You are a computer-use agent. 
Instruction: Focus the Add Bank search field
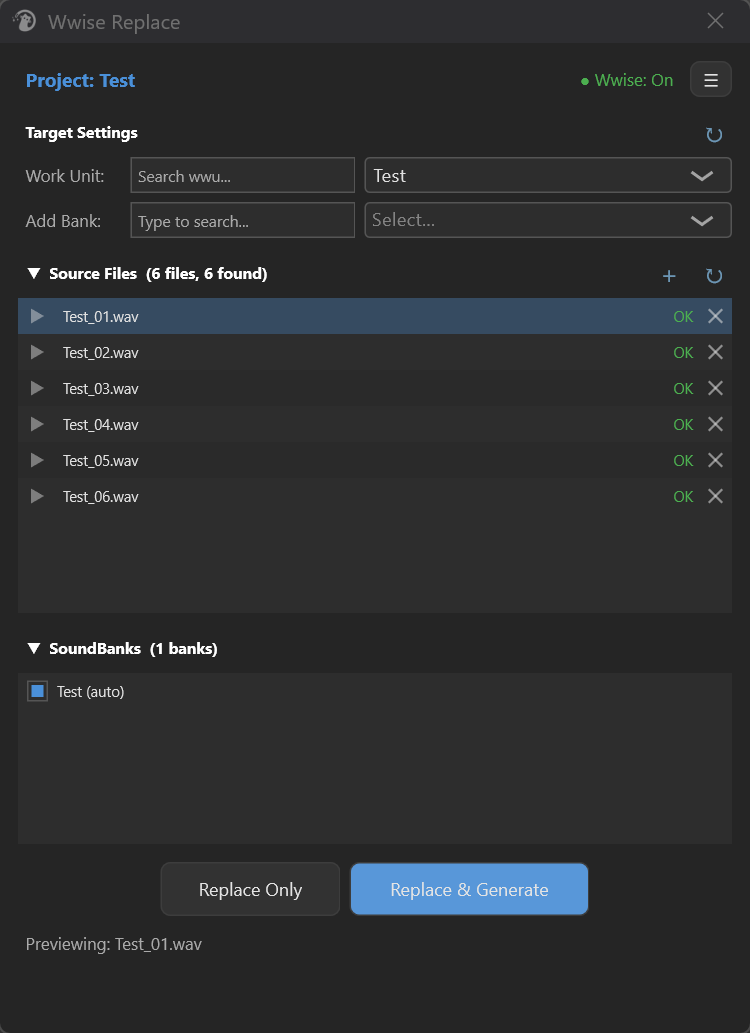[243, 220]
